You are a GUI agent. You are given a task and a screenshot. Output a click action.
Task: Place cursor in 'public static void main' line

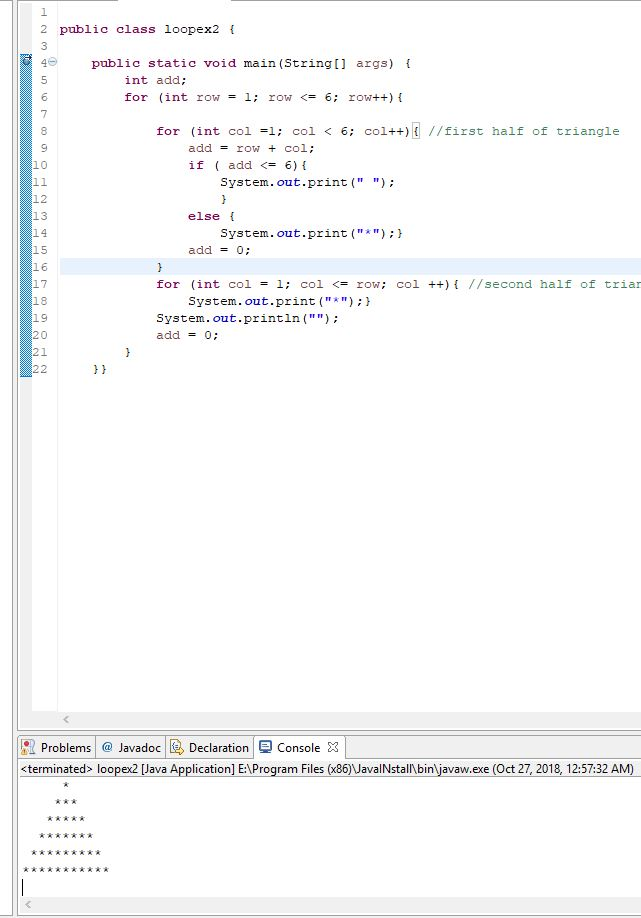251,63
